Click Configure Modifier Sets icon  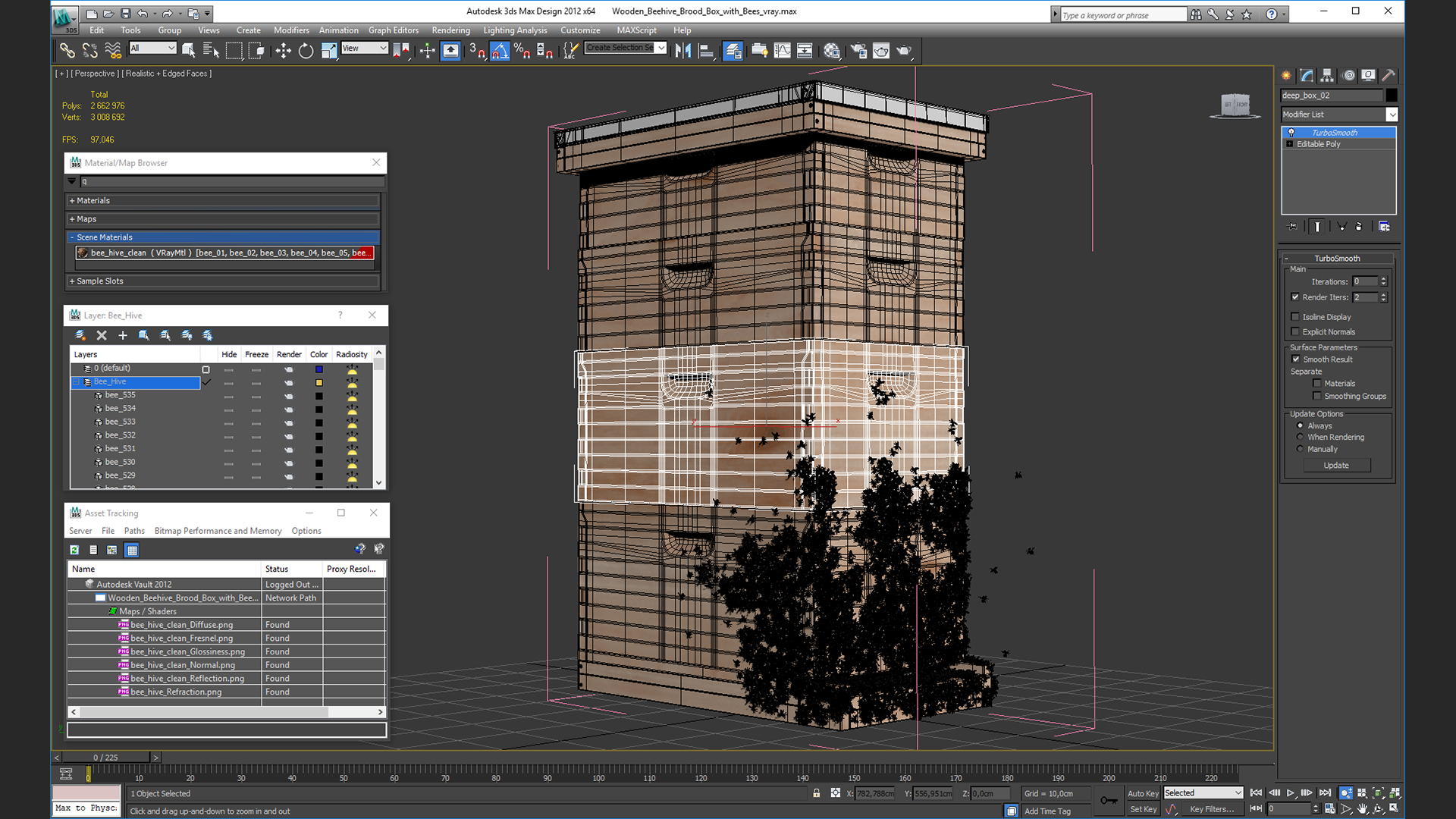(1384, 226)
